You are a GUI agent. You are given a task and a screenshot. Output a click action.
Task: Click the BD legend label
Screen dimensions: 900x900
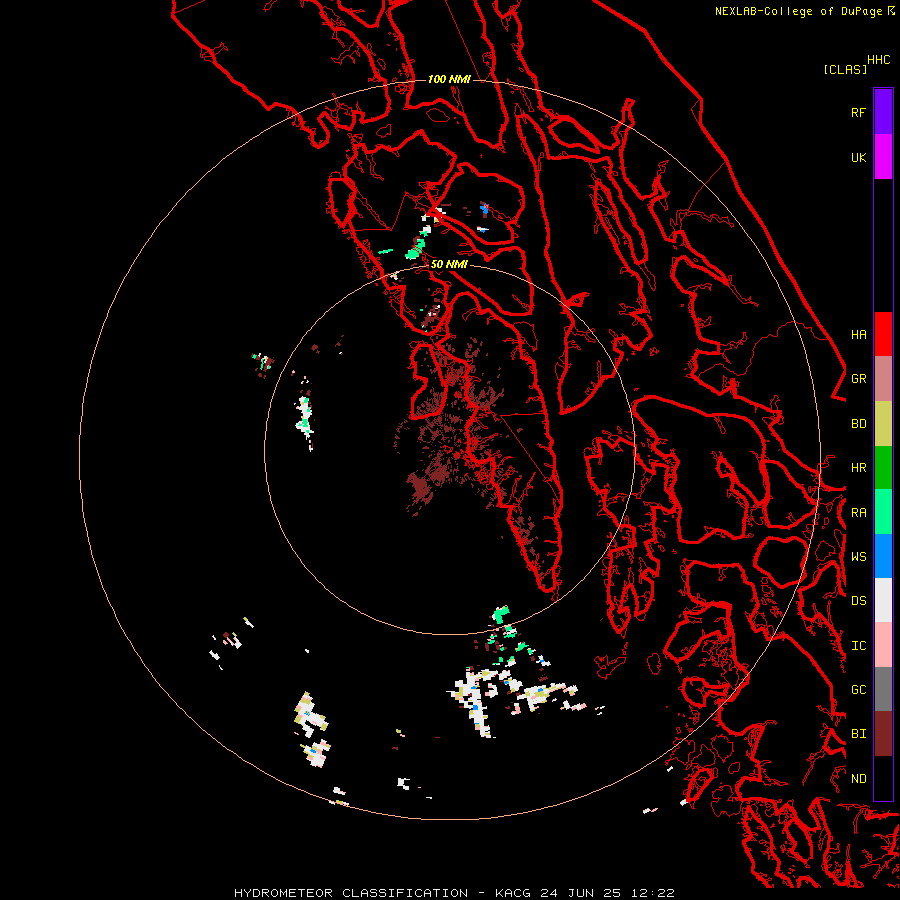coord(858,424)
